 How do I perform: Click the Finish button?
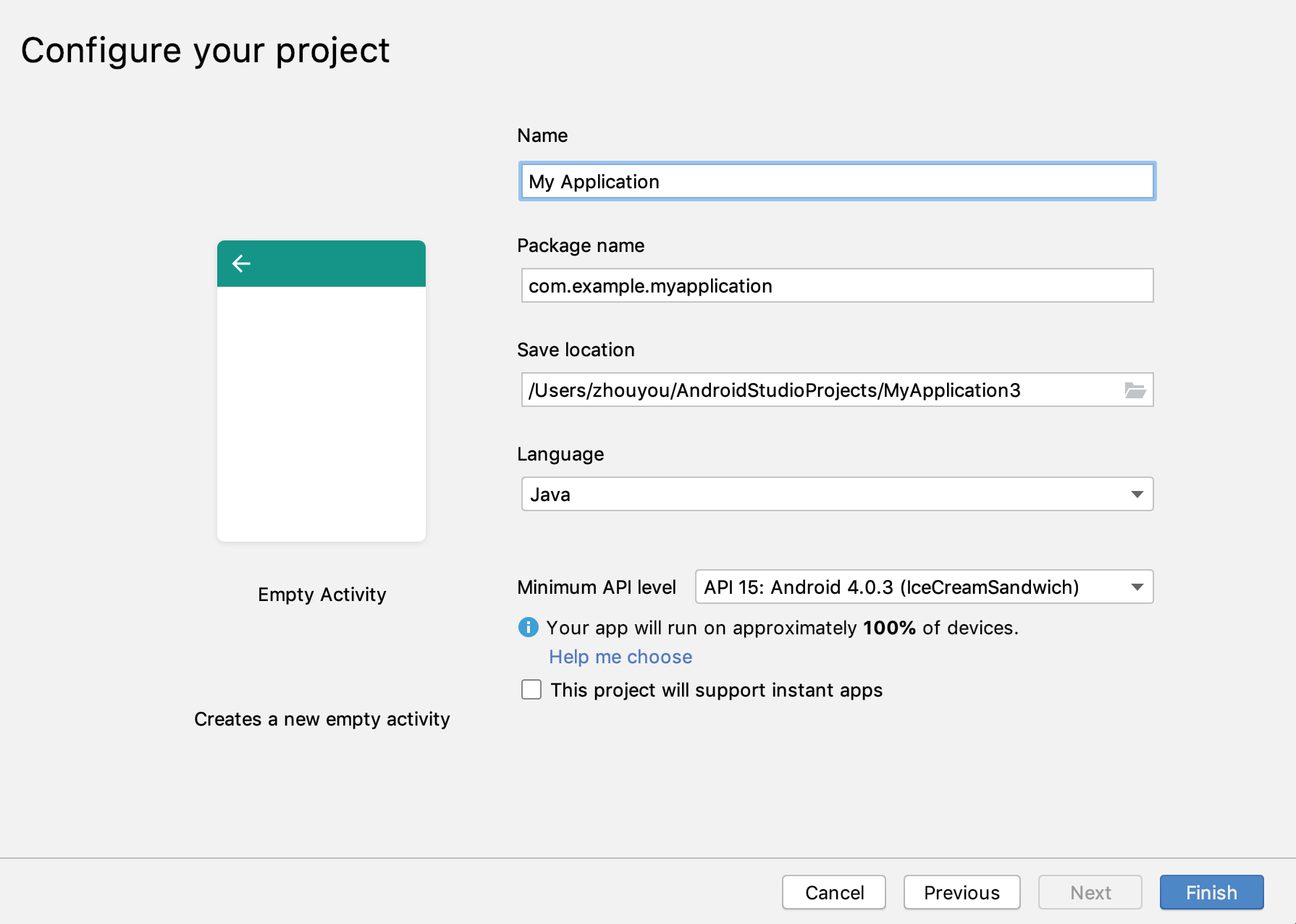(x=1212, y=892)
